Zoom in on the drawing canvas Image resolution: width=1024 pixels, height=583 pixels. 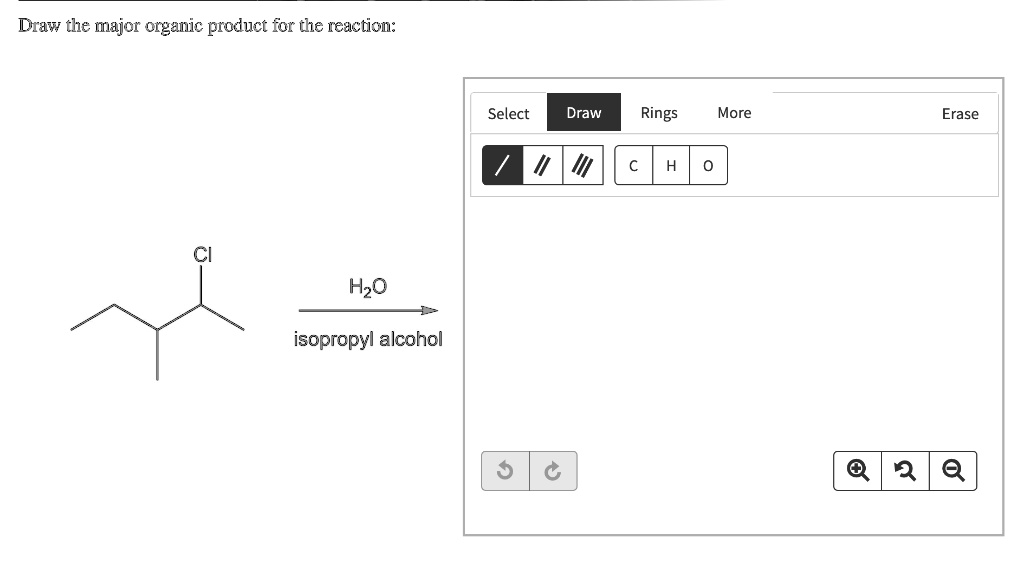(x=855, y=470)
